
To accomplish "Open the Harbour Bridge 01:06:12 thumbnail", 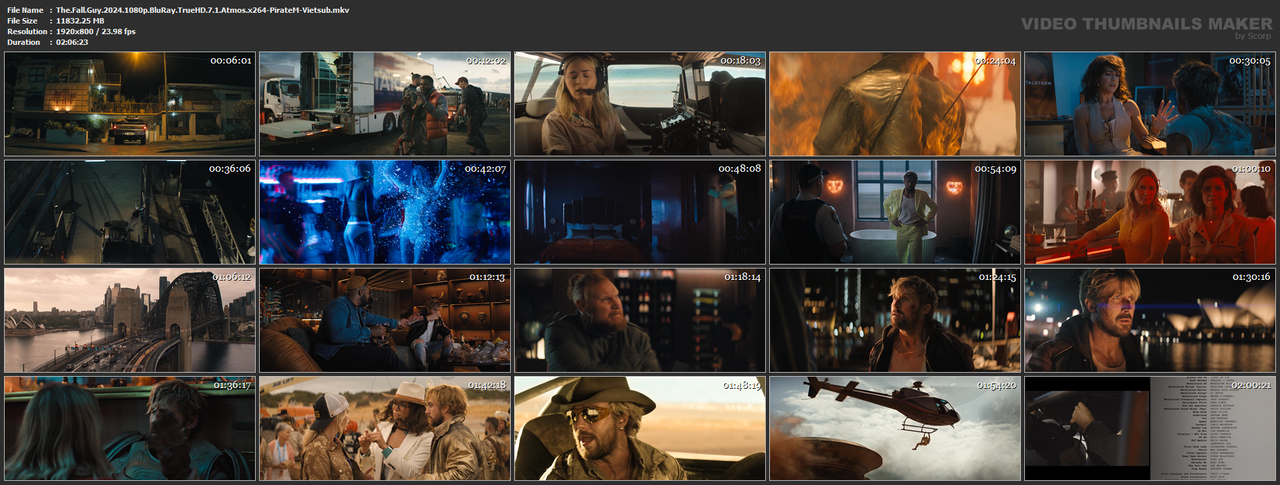I will pyautogui.click(x=130, y=320).
